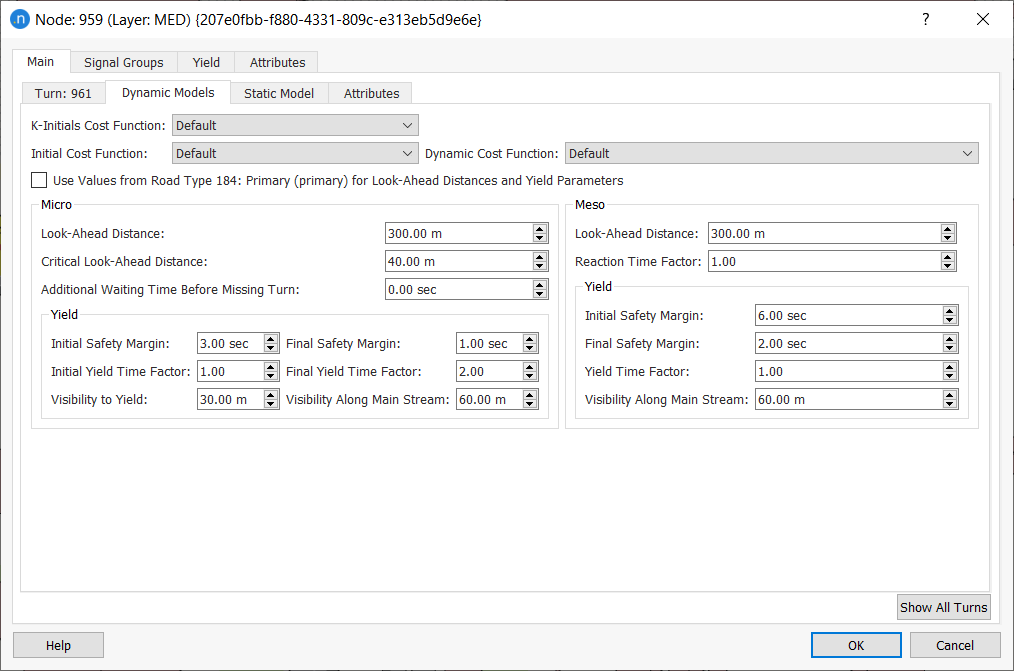Open the K-Initials Cost Function dropdown

point(294,125)
